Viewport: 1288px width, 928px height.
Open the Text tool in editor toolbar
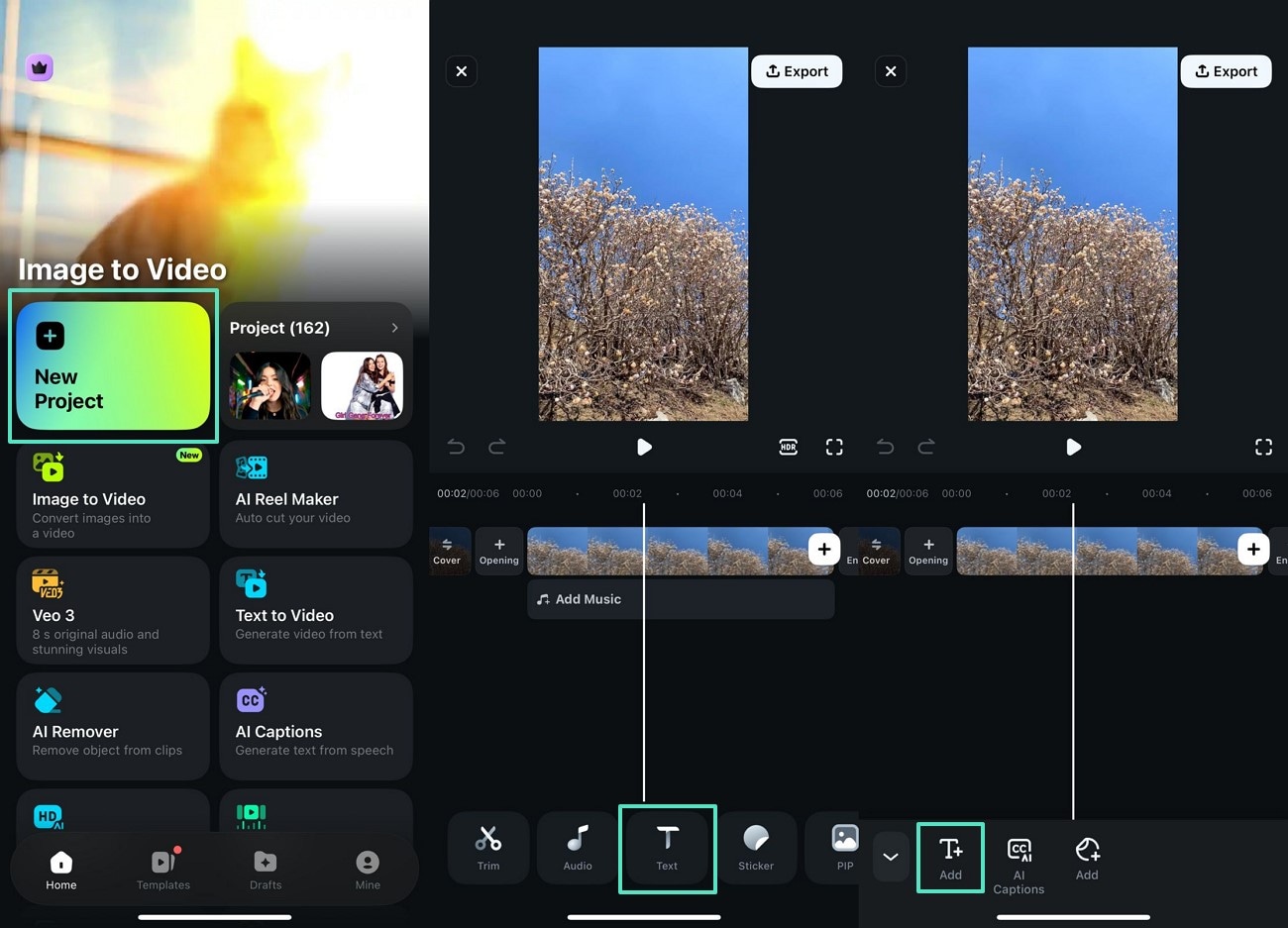click(x=667, y=848)
